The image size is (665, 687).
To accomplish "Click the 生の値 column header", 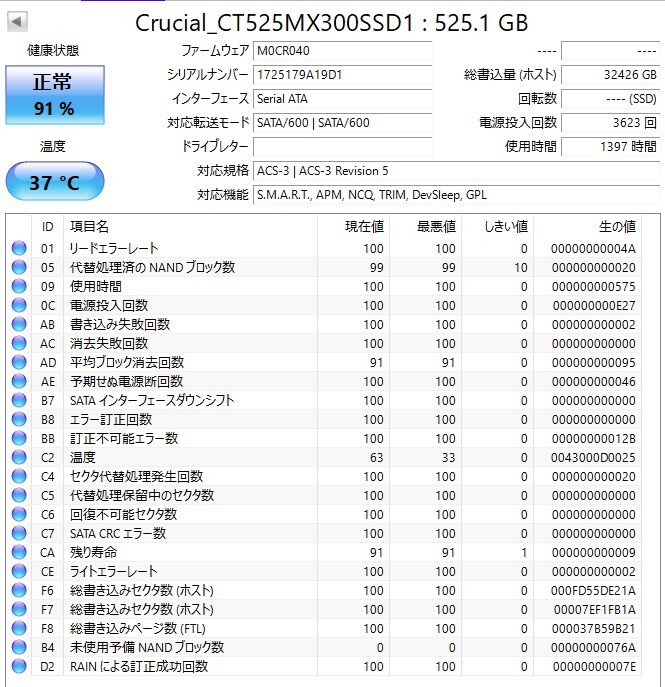I will coord(587,227).
